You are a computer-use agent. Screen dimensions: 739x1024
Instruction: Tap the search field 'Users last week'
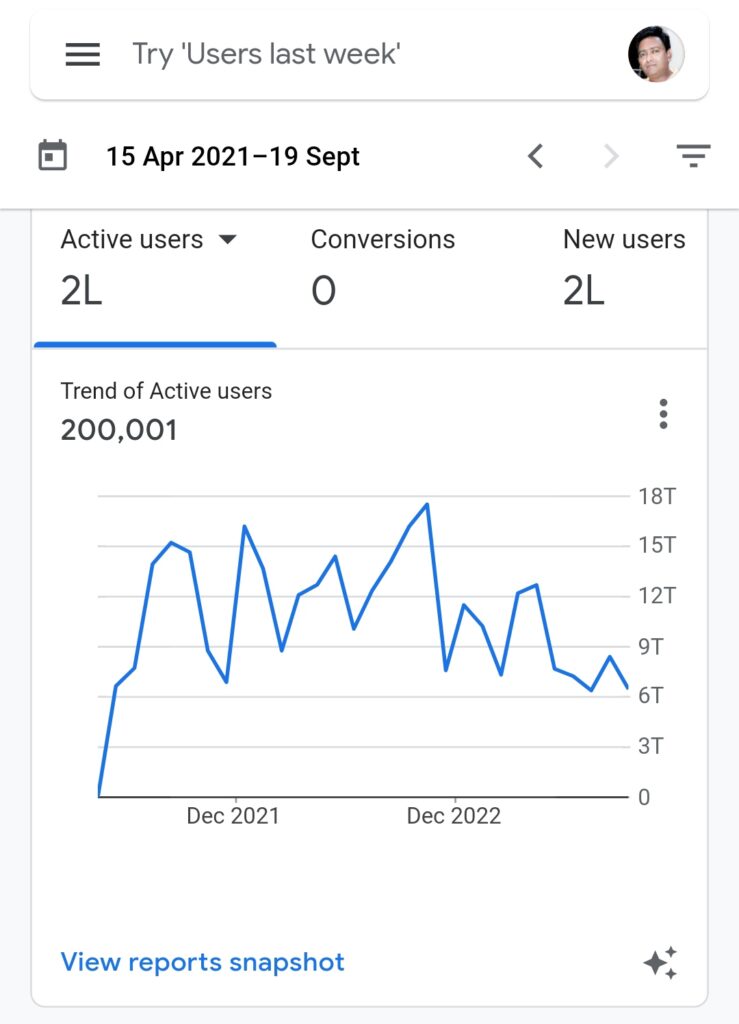coord(266,54)
